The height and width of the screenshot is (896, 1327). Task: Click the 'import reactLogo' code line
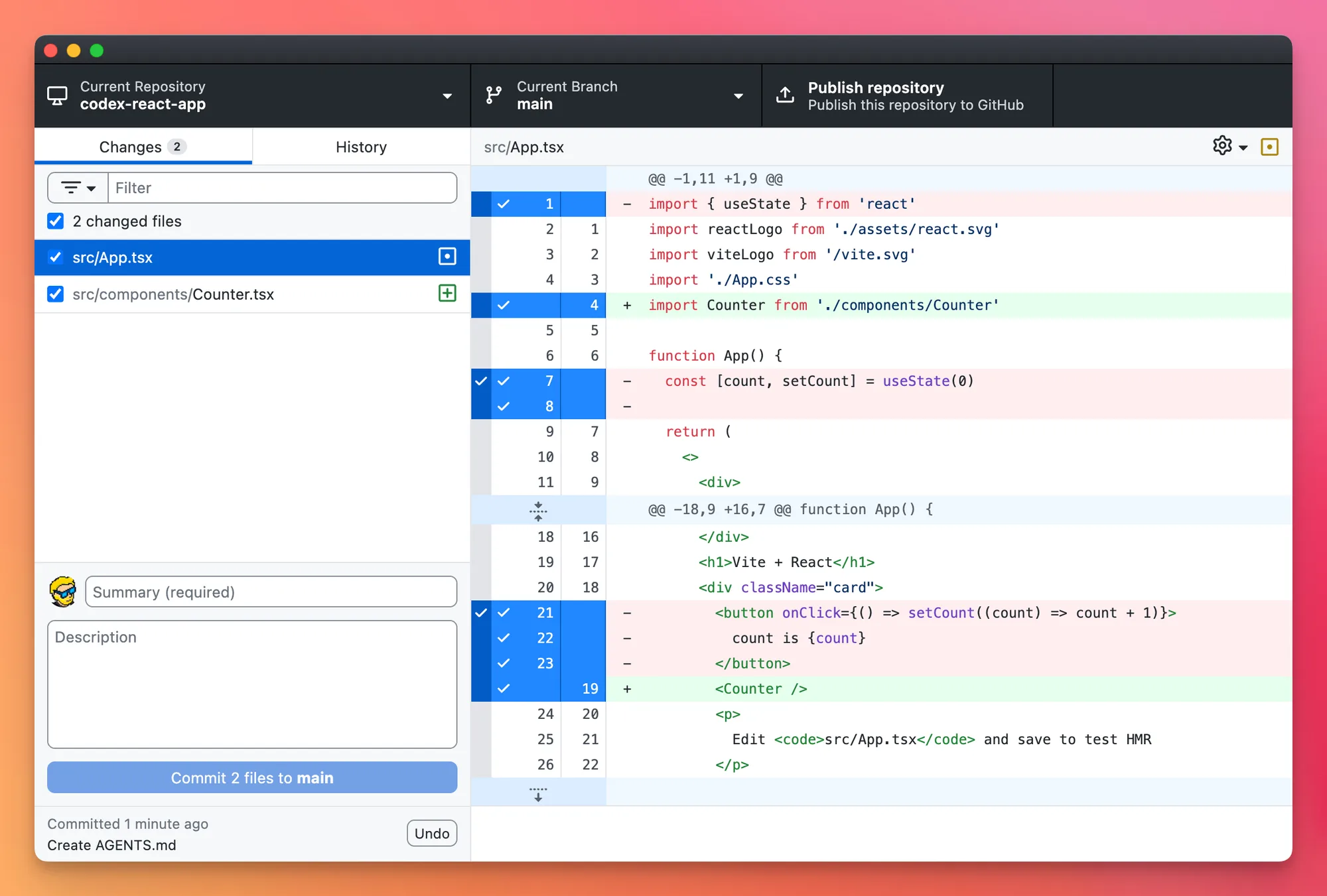[824, 229]
